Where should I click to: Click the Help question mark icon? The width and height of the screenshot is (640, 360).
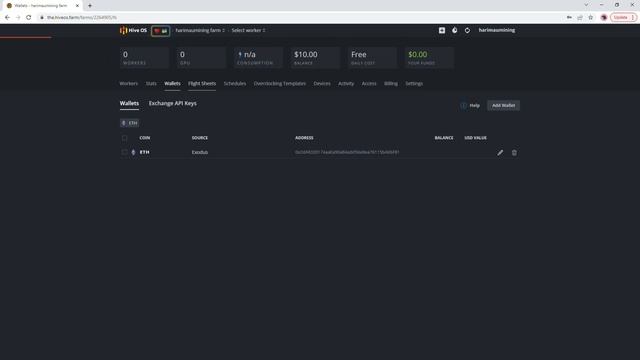[463, 105]
